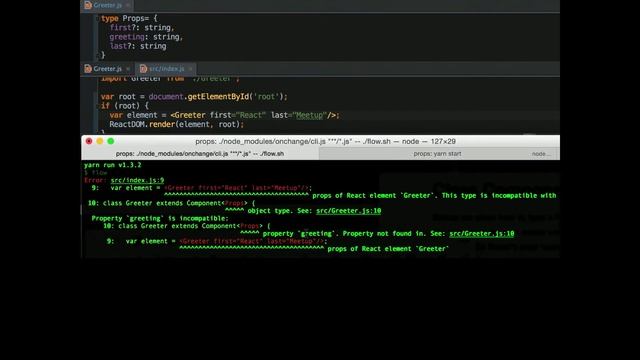This screenshot has width=640, height=360.
Task: Click the 'greeting: string,' code line
Action: pyautogui.click(x=146, y=37)
